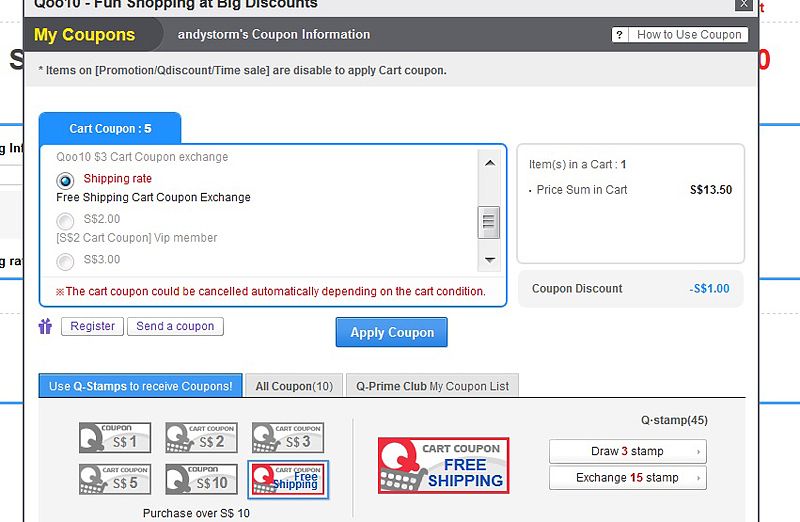This screenshot has width=800, height=522.
Task: Select the Shipping rate radio button
Action: [x=65, y=180]
